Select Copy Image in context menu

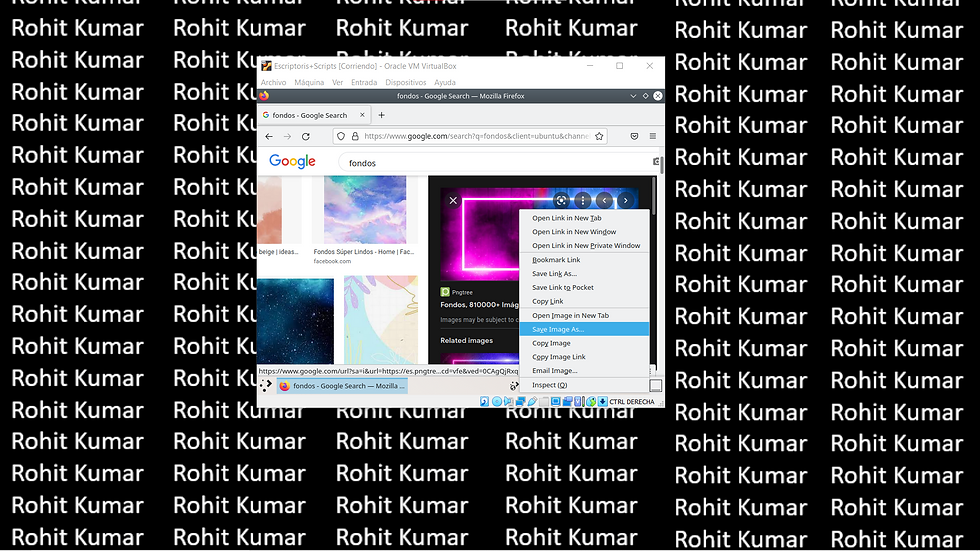tap(584, 343)
